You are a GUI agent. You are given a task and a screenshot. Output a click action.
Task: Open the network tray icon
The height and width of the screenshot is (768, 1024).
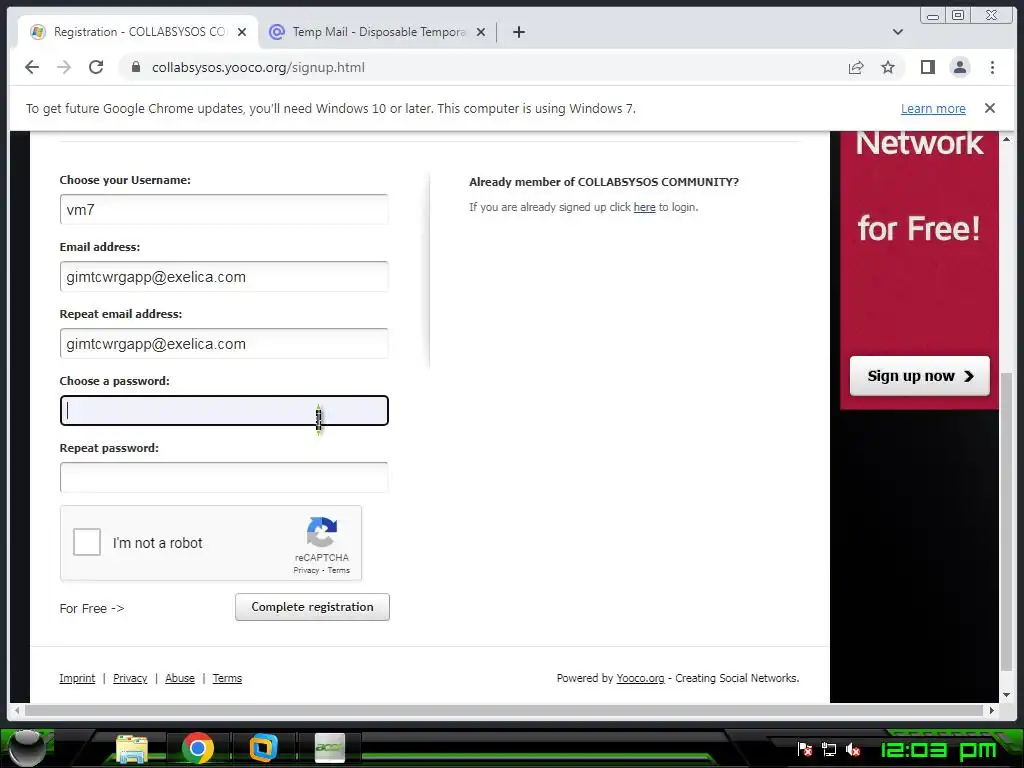tap(829, 749)
